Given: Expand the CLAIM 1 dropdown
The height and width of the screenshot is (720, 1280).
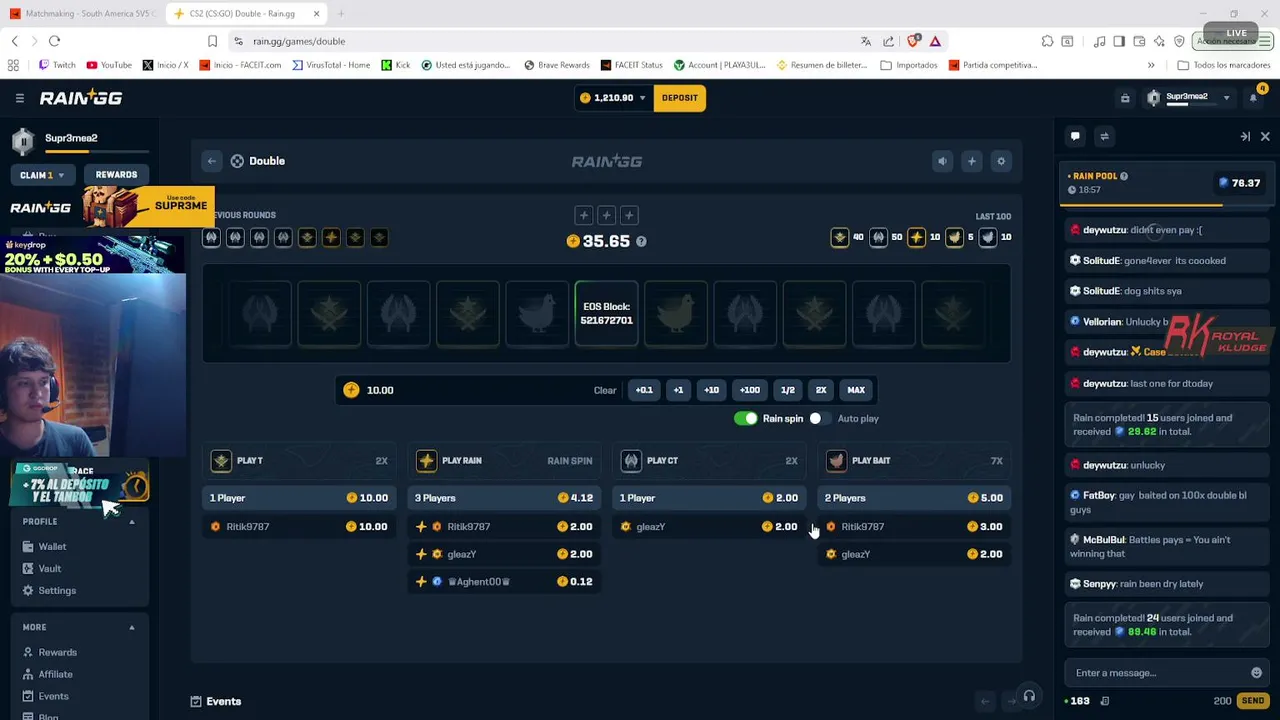Looking at the screenshot, I should (x=42, y=175).
